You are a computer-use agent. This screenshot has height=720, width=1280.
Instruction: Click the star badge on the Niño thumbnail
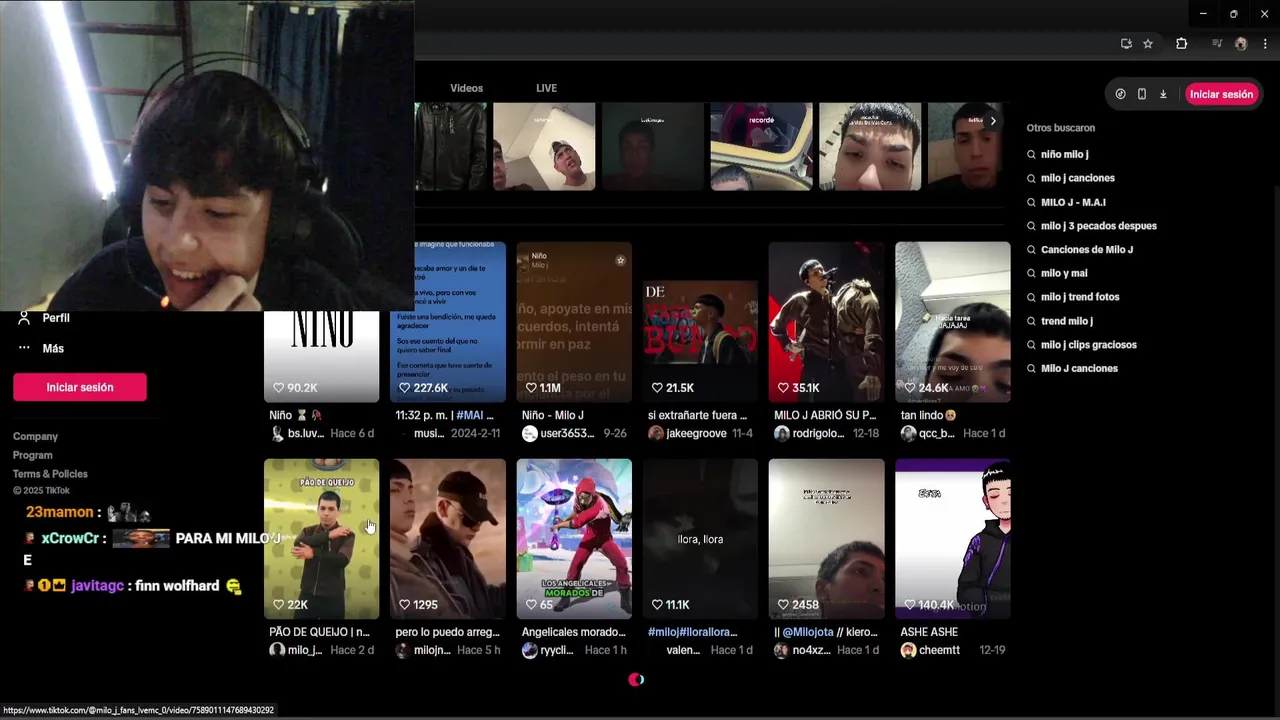pos(620,260)
